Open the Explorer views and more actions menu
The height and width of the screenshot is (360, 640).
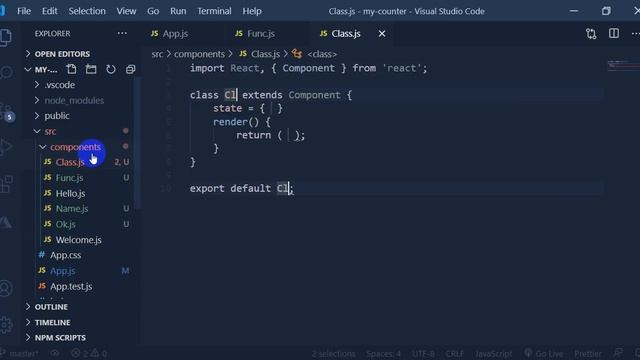pyautogui.click(x=122, y=33)
